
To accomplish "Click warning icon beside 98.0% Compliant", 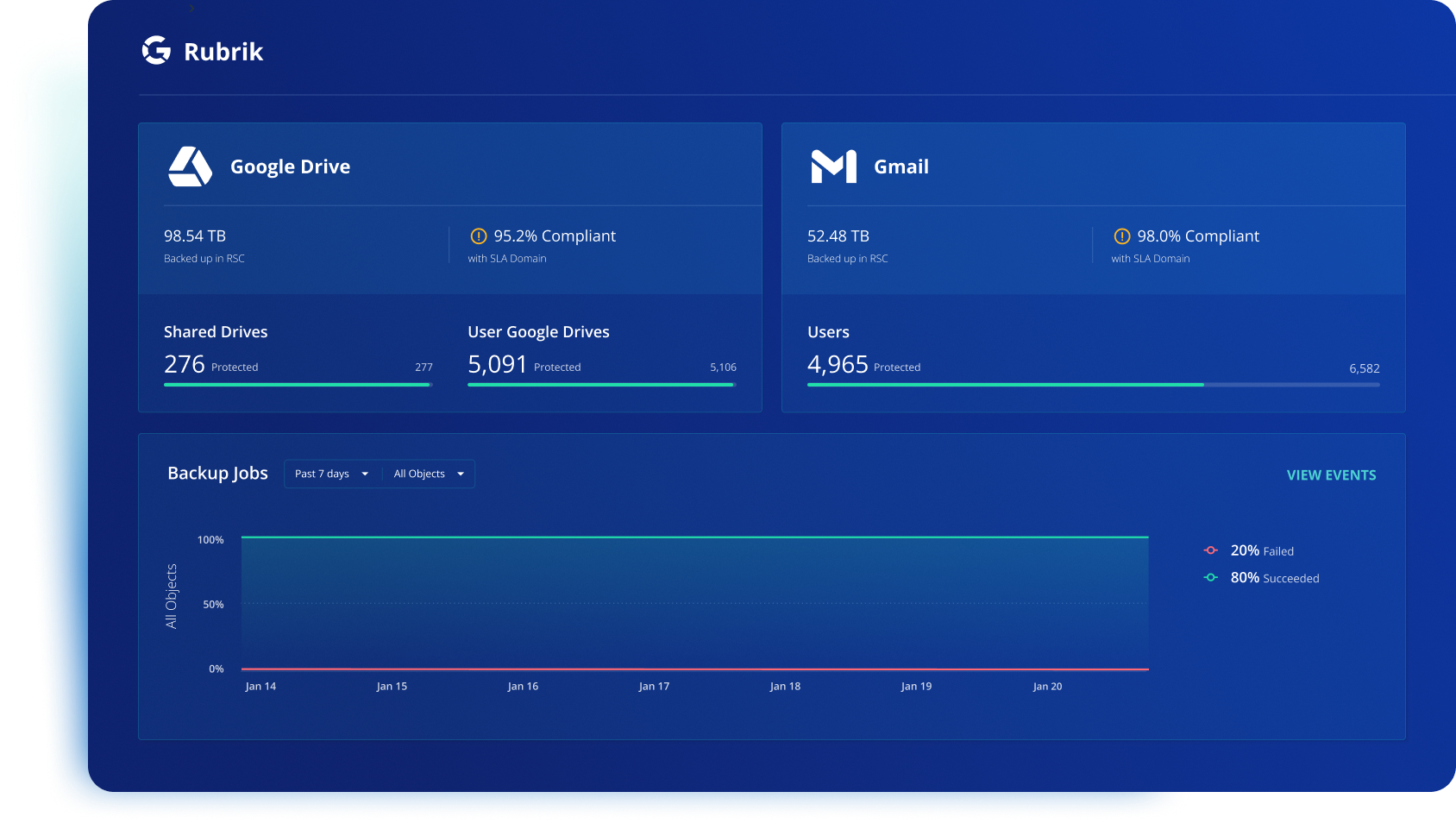I will point(1121,236).
